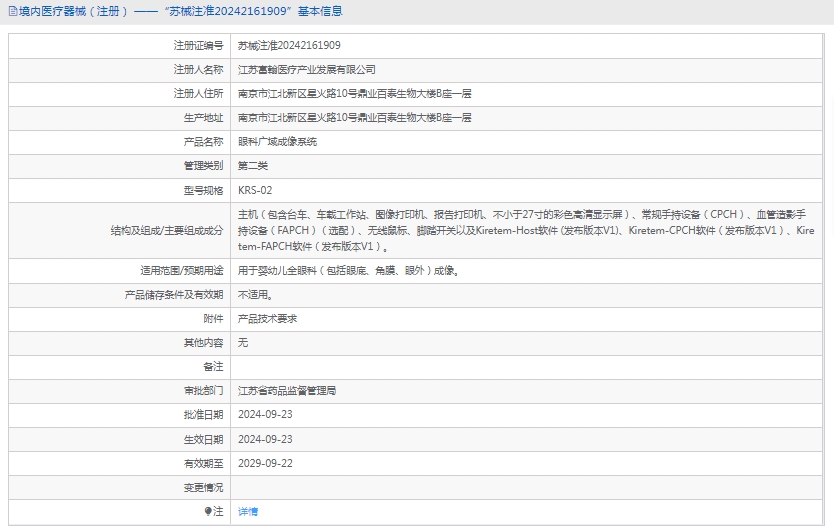The image size is (834, 532).
Task: Click the bullet marker icon beside 注
Action: click(x=208, y=511)
